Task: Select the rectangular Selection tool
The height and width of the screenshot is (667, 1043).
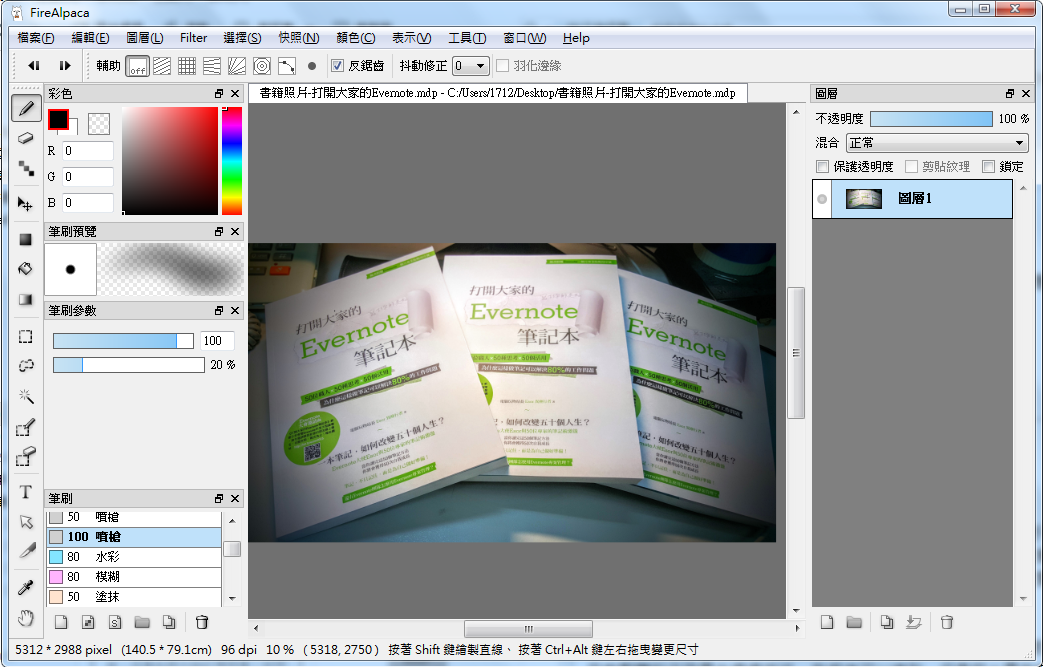Action: pos(26,336)
